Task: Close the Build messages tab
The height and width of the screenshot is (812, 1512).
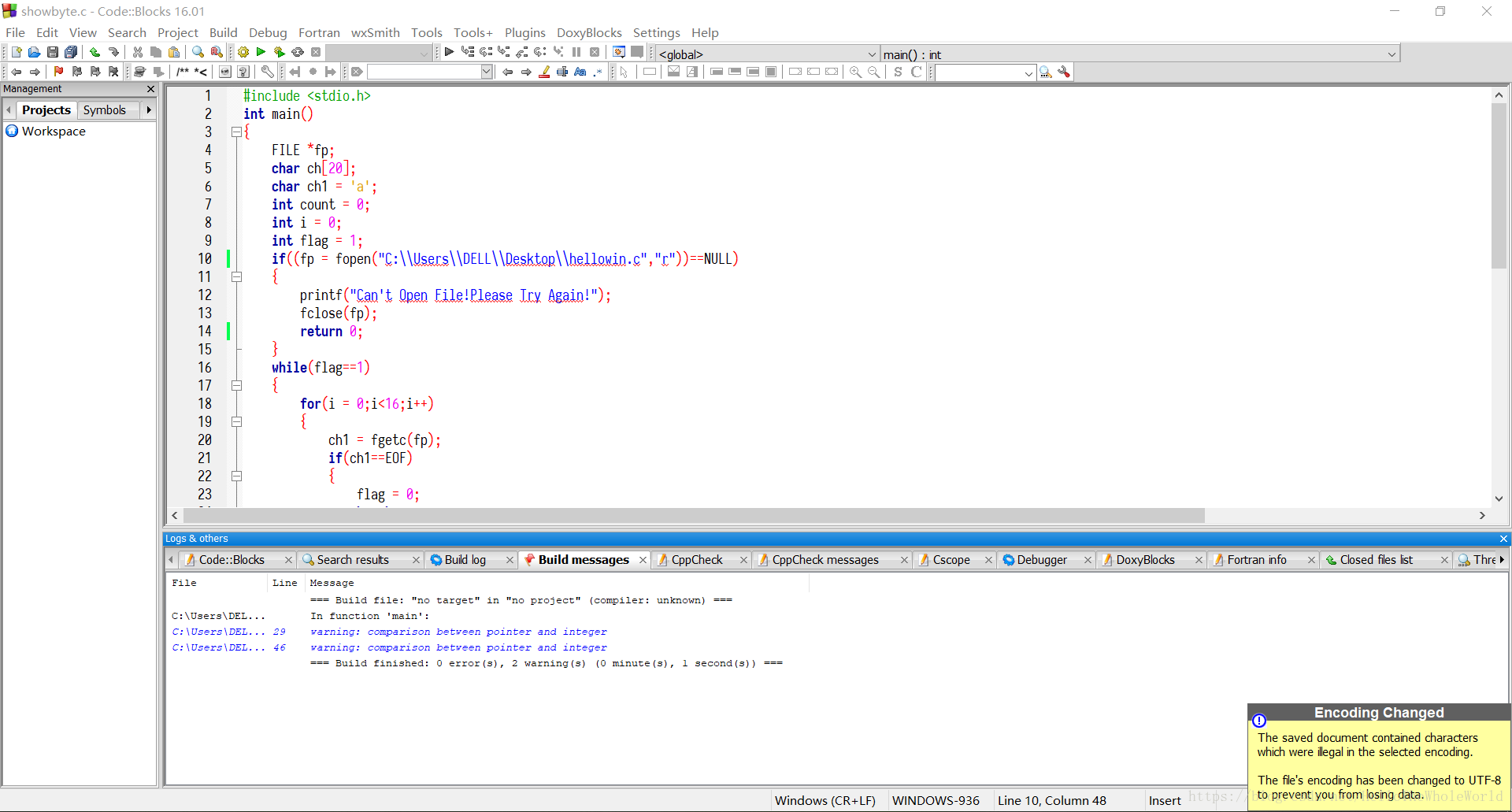Action: [643, 560]
